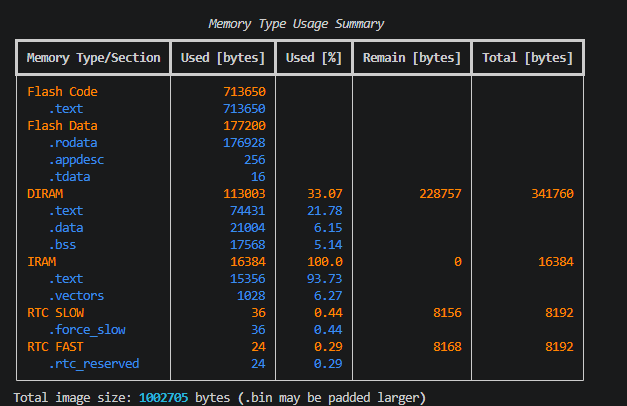The width and height of the screenshot is (627, 406).
Task: Click the 228757 remaining bytes value
Action: [440, 194]
